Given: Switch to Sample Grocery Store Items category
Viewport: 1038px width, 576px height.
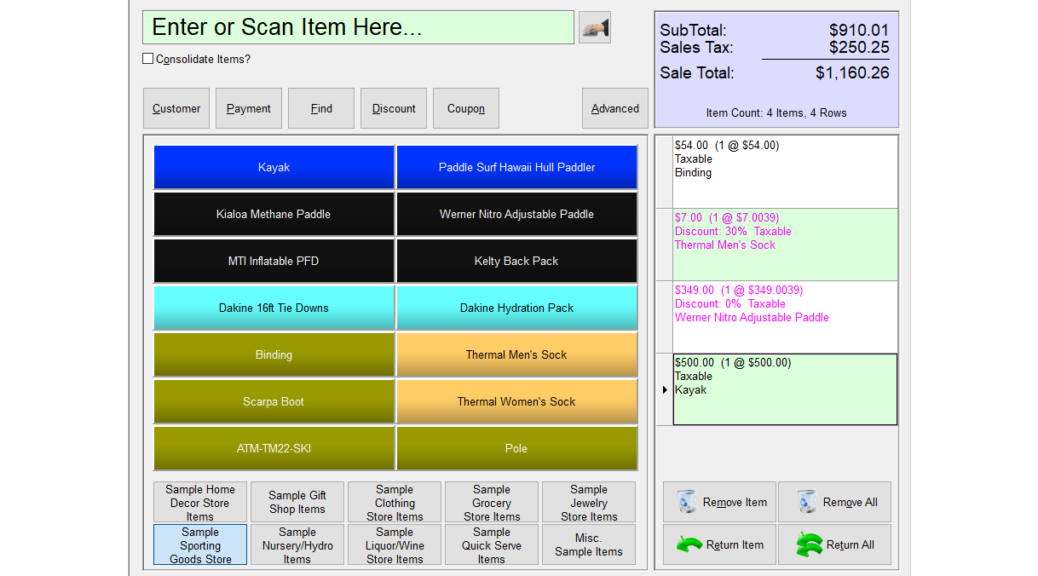Looking at the screenshot, I should tap(491, 503).
